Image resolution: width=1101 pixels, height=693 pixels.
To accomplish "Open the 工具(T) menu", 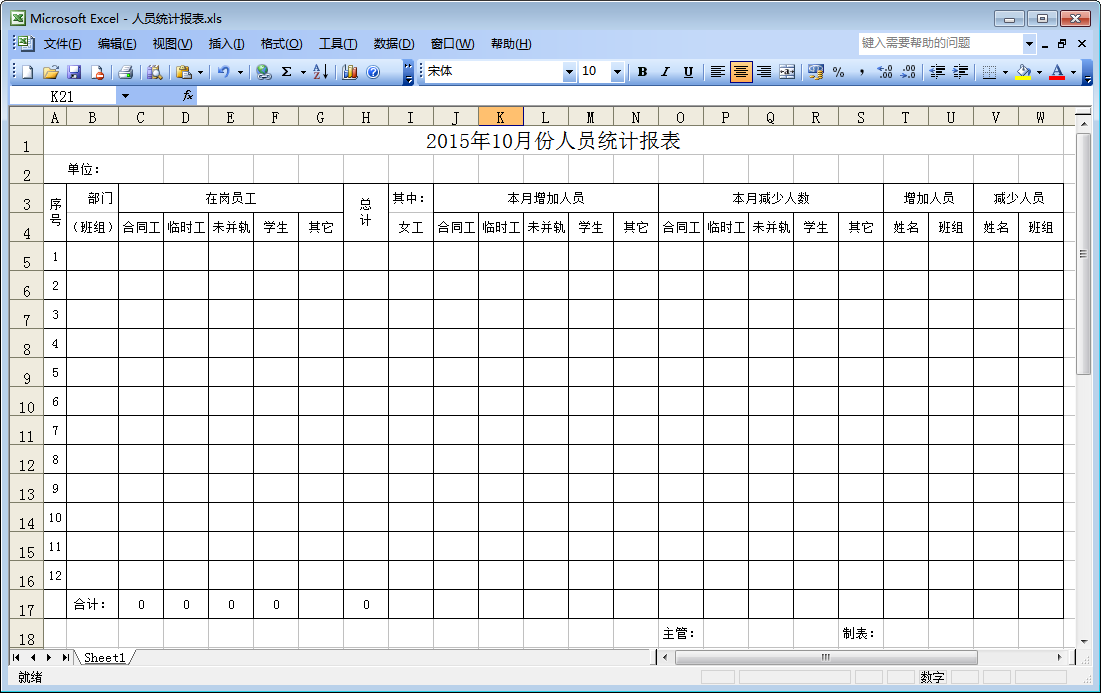I will 338,44.
